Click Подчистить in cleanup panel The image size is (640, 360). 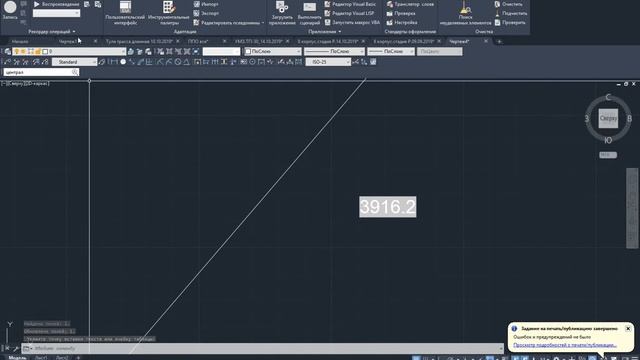[x=511, y=13]
